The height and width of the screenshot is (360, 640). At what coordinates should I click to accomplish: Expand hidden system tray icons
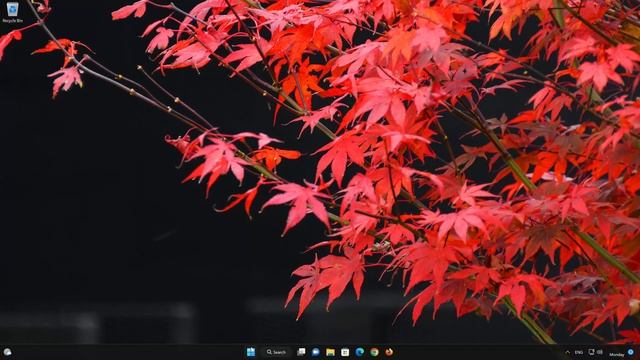[567, 352]
